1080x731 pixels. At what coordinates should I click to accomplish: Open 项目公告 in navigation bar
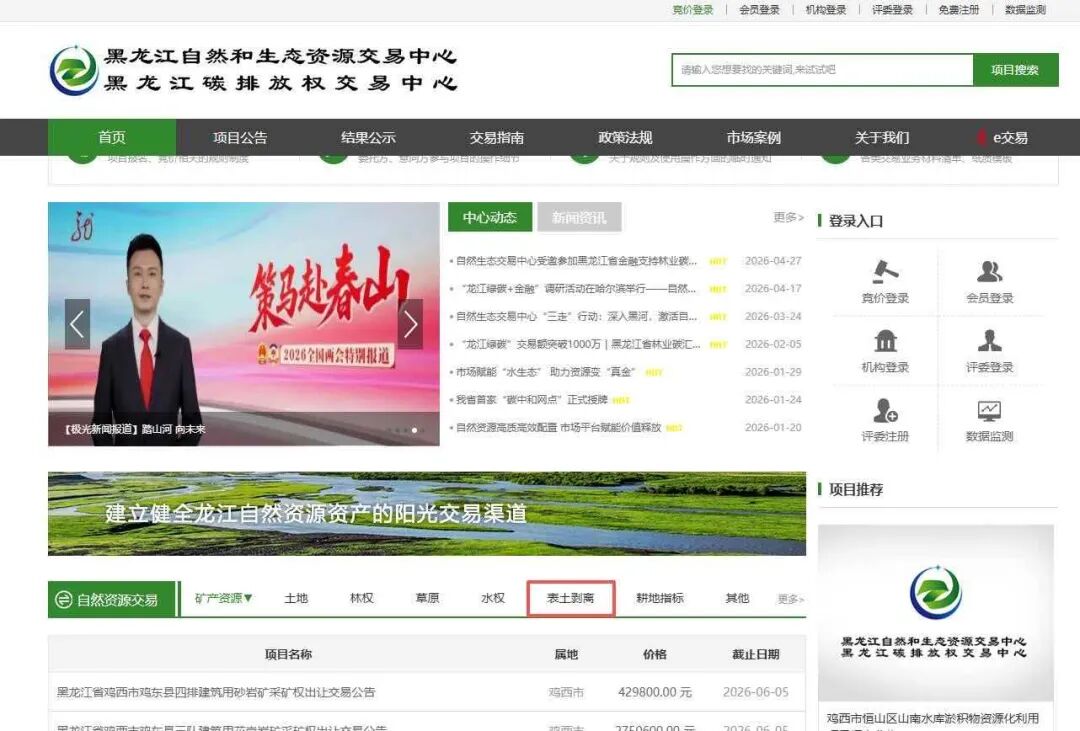[x=240, y=137]
